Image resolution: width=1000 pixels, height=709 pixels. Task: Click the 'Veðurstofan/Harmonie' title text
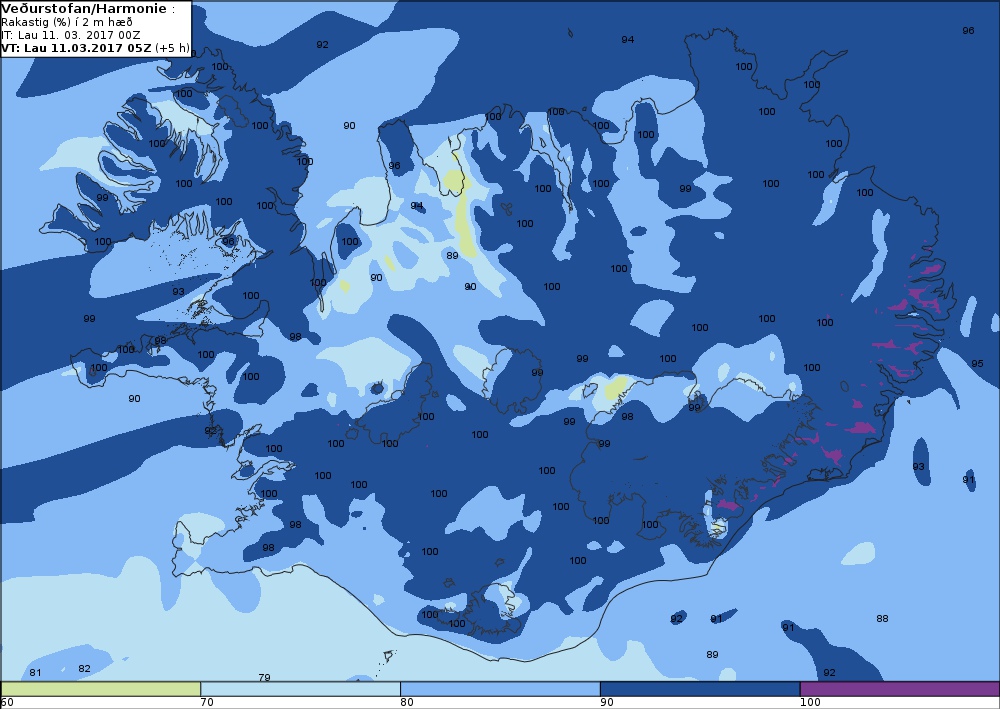[84, 9]
